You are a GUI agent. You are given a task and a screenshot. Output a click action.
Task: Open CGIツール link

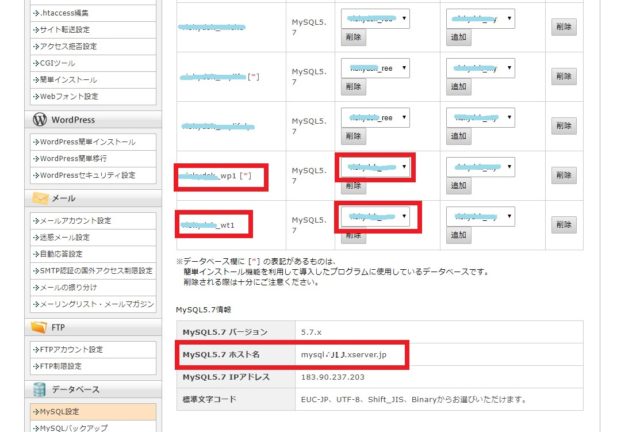coord(93,63)
